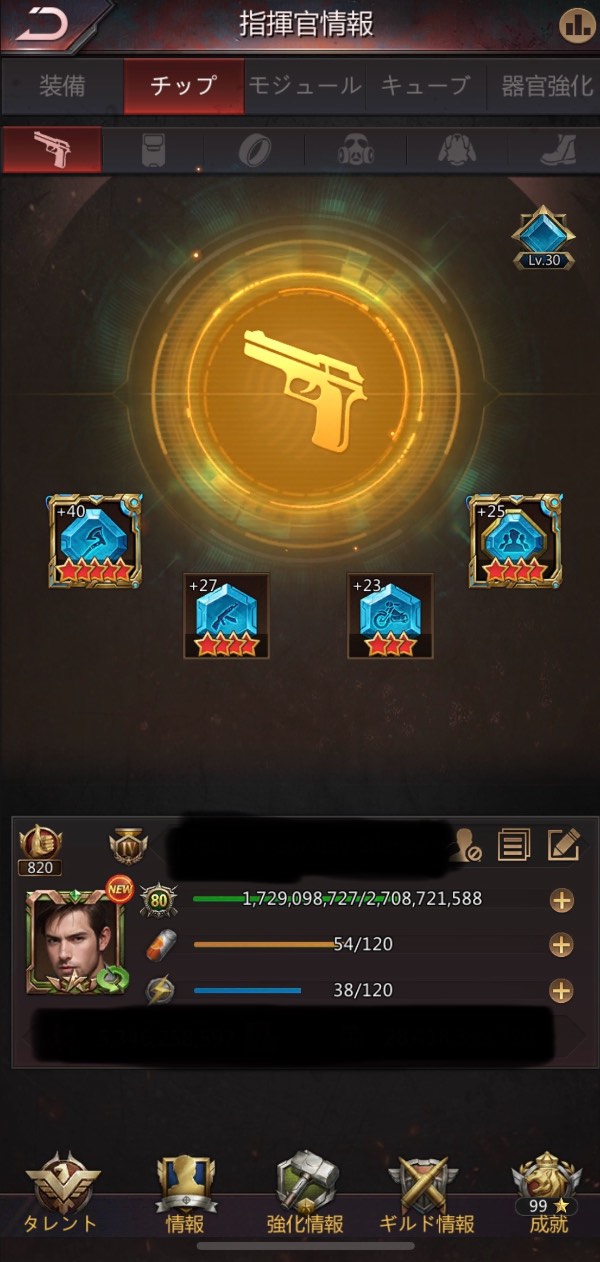Viewport: 600px width, 1262px height.
Task: Tap the back arrow button
Action: 45,25
